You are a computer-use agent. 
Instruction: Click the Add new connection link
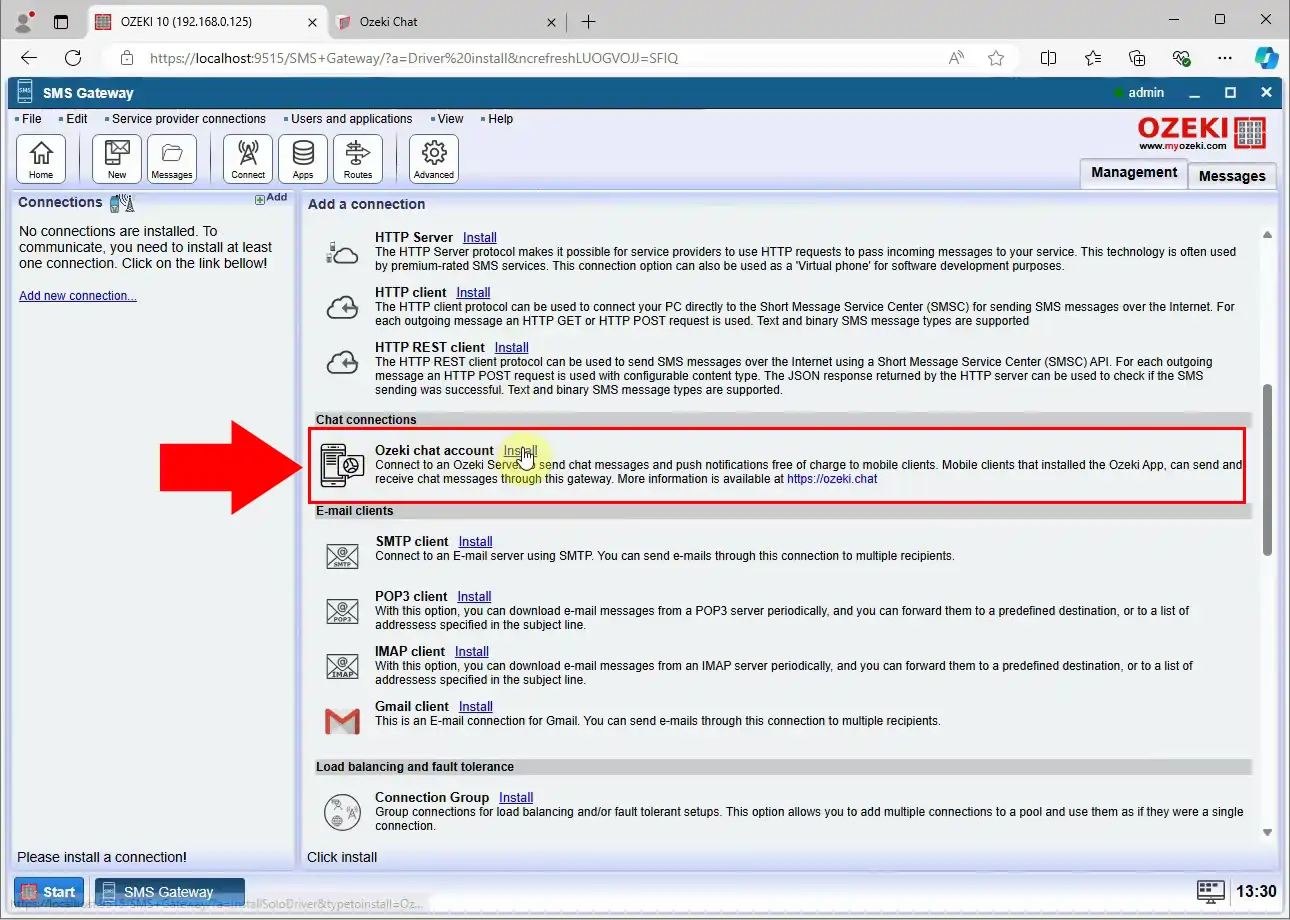click(78, 296)
